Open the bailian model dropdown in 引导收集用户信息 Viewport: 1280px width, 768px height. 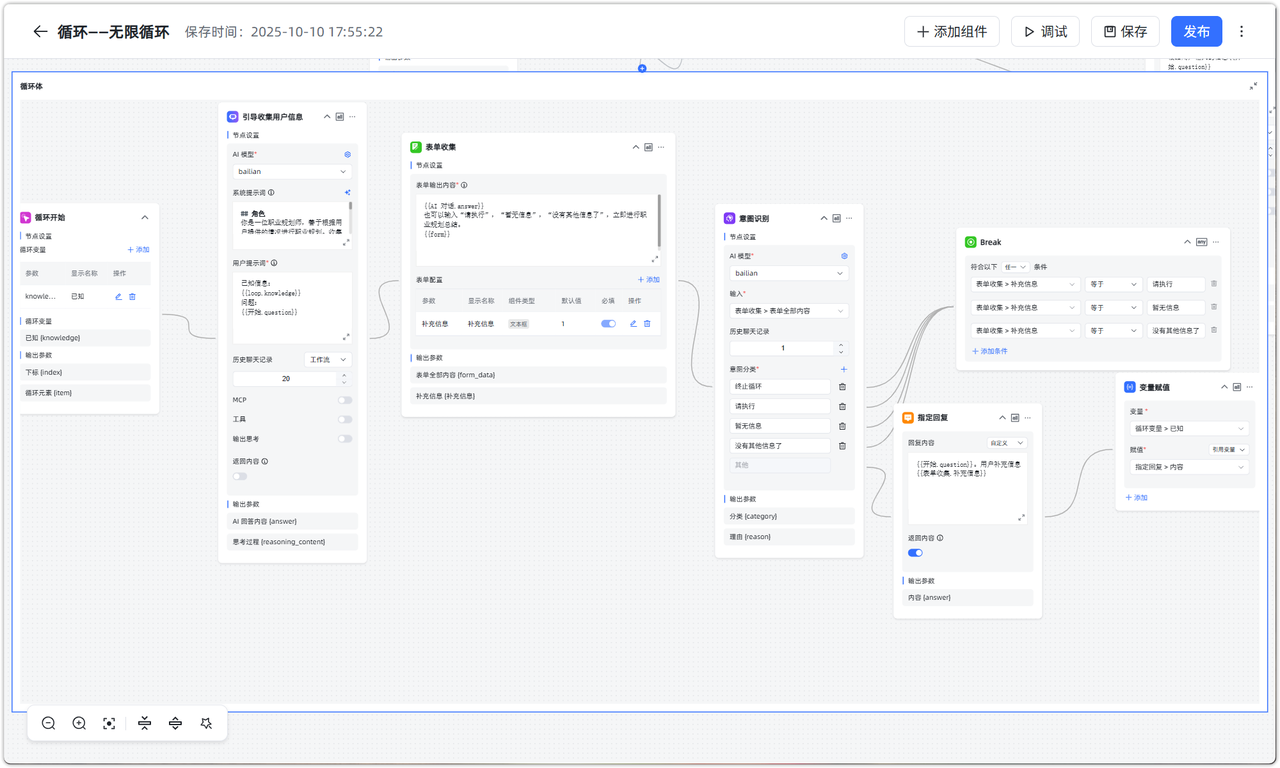pos(291,172)
